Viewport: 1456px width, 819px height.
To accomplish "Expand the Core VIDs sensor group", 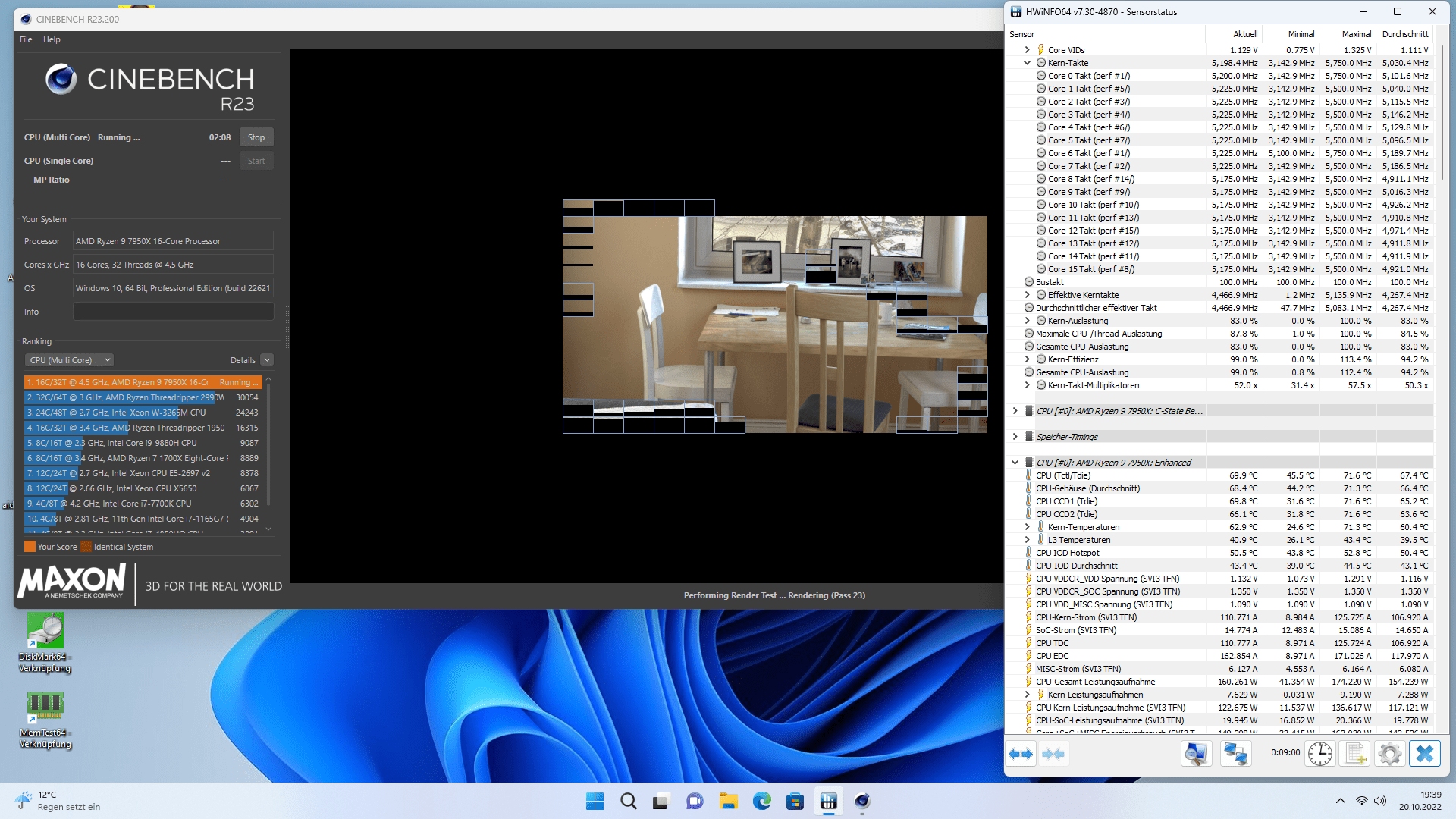I will click(x=1027, y=50).
